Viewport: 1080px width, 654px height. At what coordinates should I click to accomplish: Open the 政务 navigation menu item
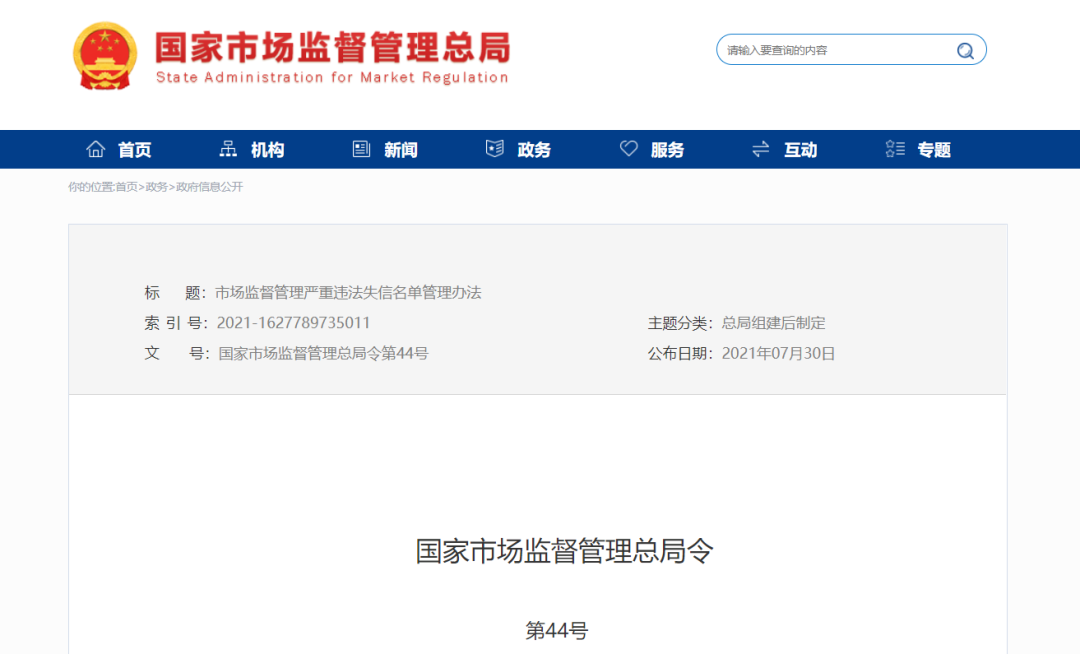click(x=535, y=149)
